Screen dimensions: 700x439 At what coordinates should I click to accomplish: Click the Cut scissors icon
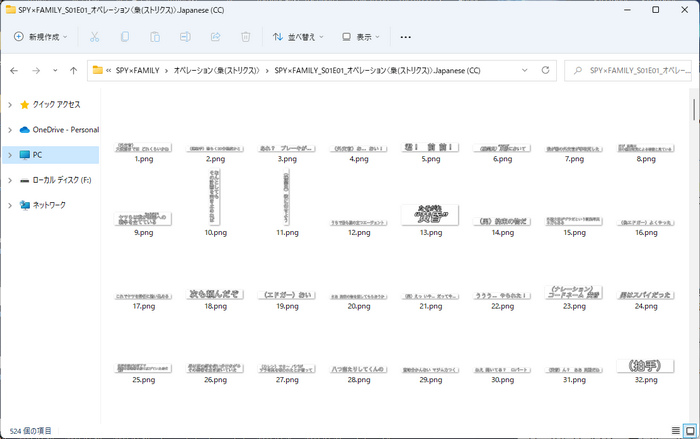tap(94, 37)
